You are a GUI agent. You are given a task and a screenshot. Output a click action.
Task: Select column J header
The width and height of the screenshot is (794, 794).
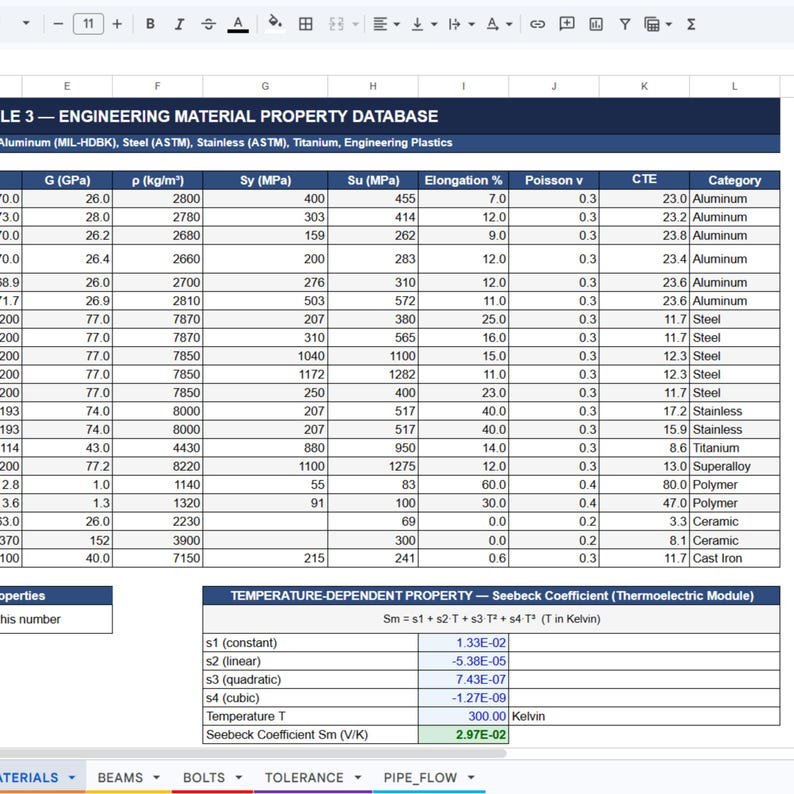[x=554, y=86]
